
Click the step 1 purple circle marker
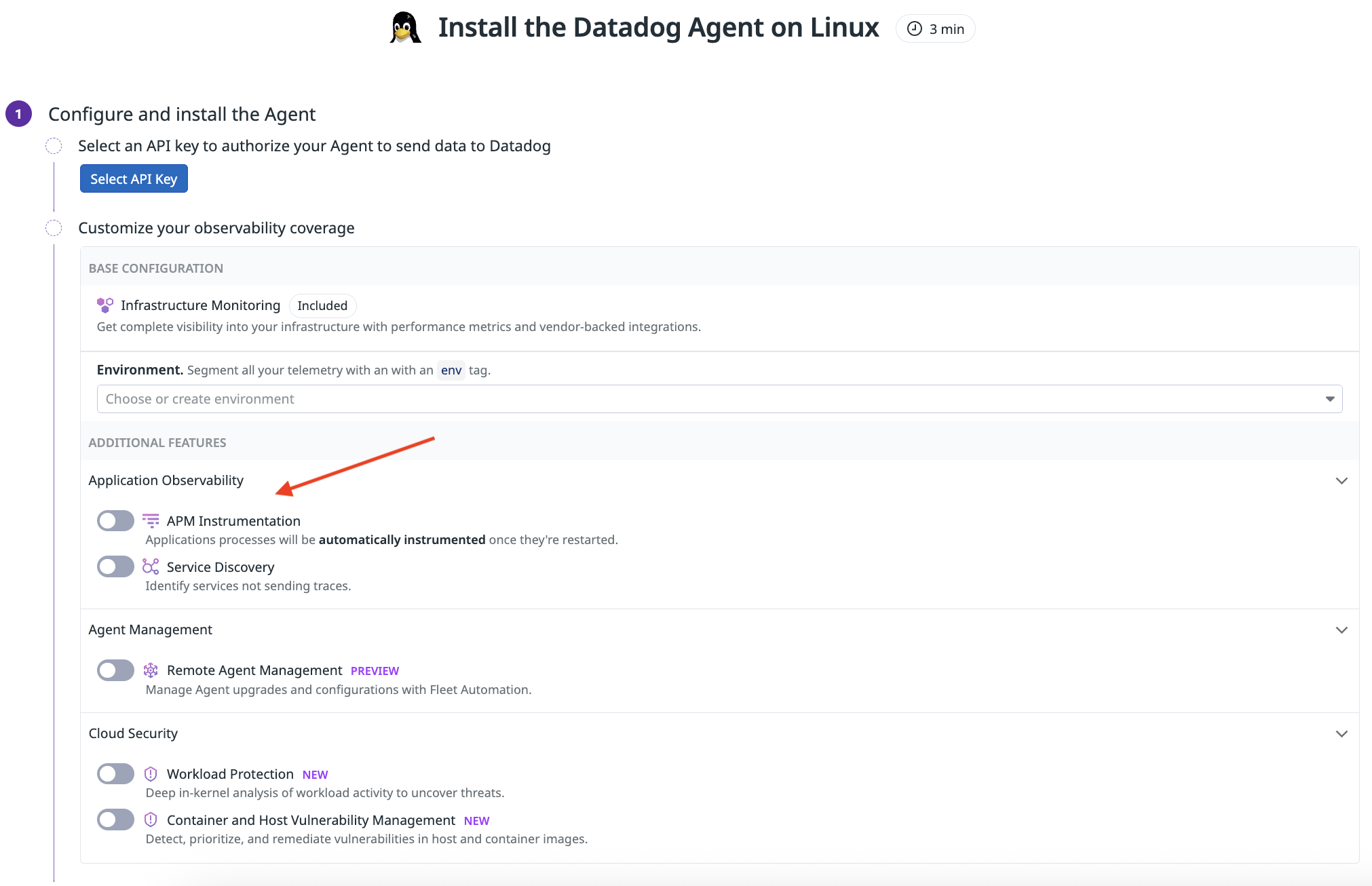18,114
